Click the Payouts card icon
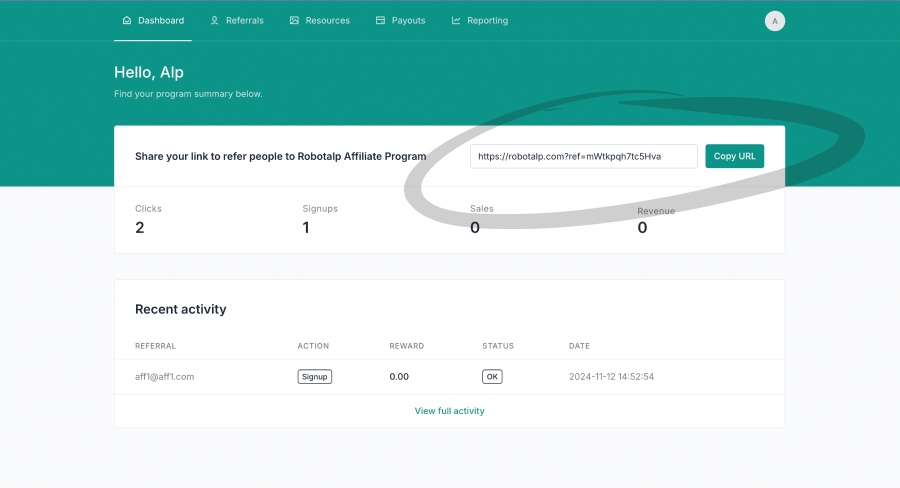Screen dimensions: 900x488 (380, 20)
